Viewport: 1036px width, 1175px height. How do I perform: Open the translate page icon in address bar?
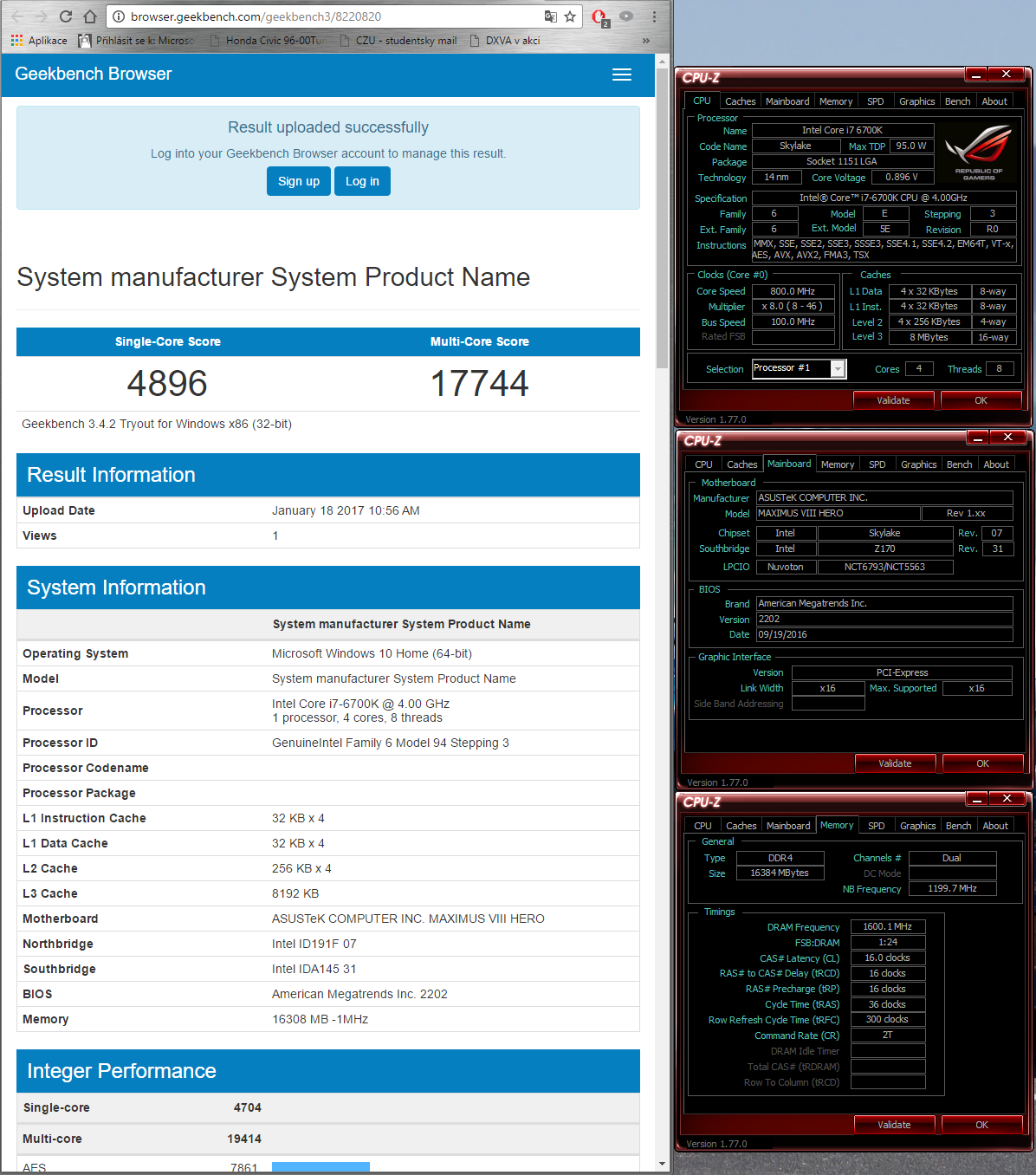pyautogui.click(x=550, y=16)
